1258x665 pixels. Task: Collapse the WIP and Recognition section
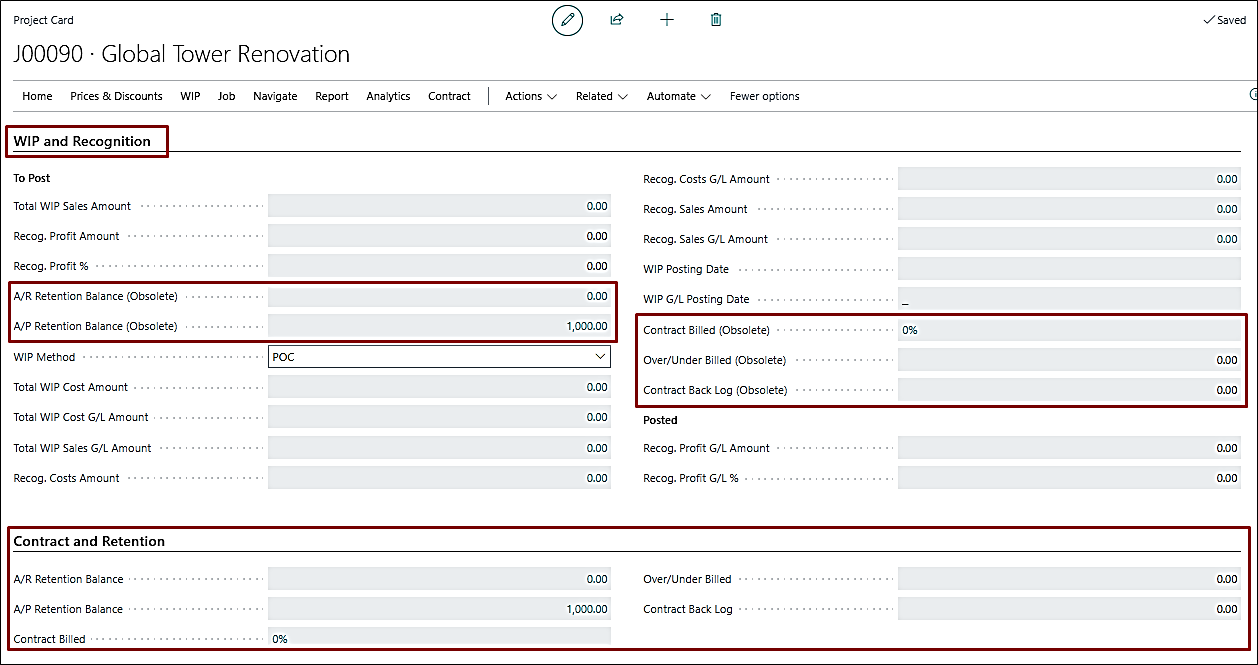coord(82,141)
